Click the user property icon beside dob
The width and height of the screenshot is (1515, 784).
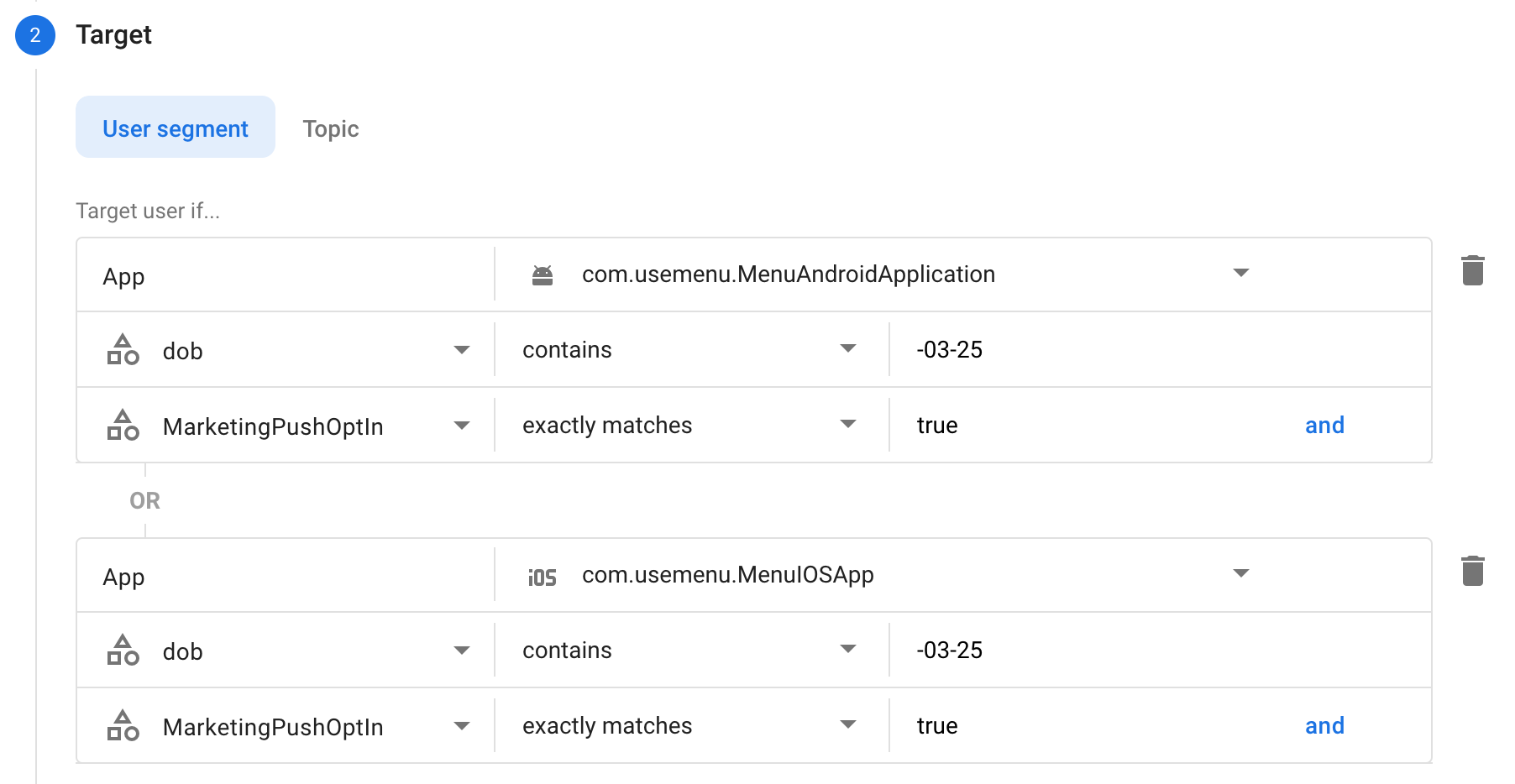(123, 350)
